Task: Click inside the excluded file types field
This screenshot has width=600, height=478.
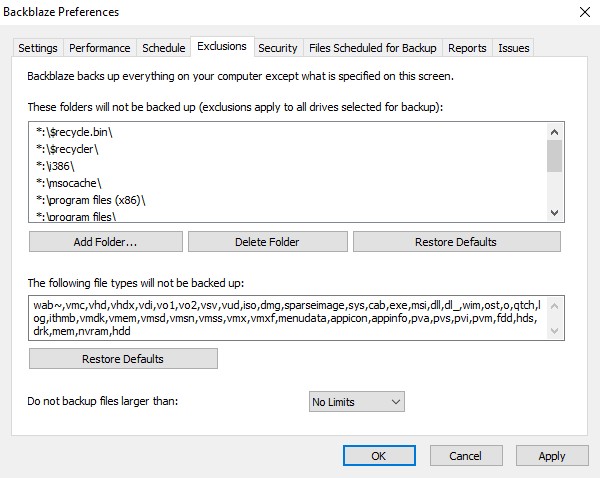Action: (x=289, y=318)
